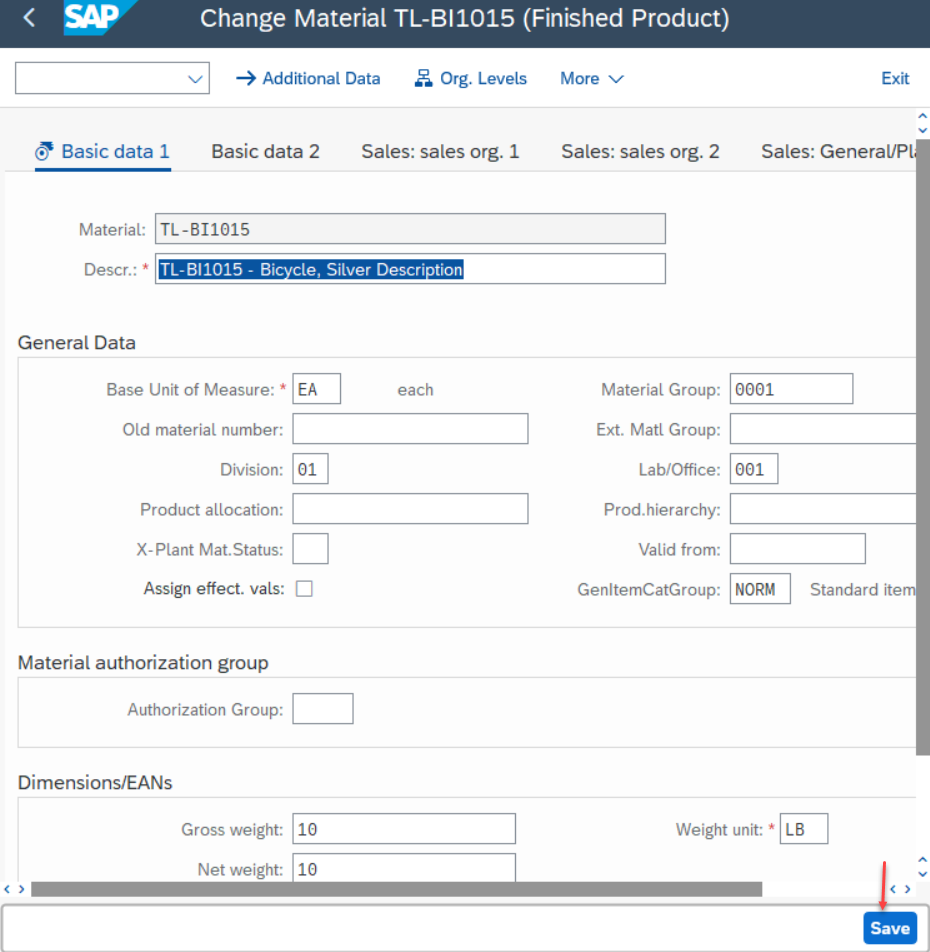Viewport: 930px width, 952px height.
Task: Click the Basic data 1 tab icon
Action: pos(44,151)
